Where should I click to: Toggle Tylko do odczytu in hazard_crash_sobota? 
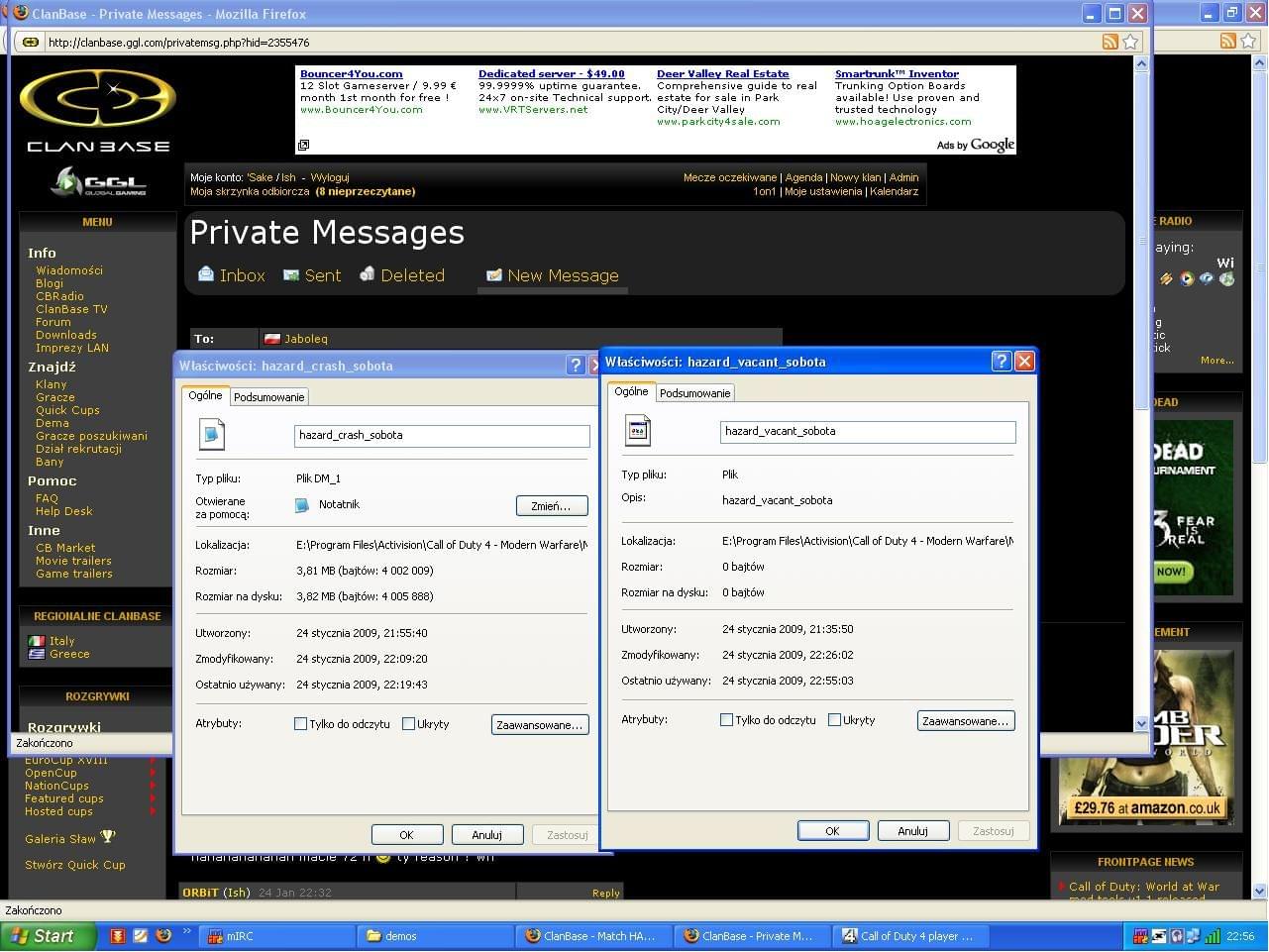tap(300, 724)
